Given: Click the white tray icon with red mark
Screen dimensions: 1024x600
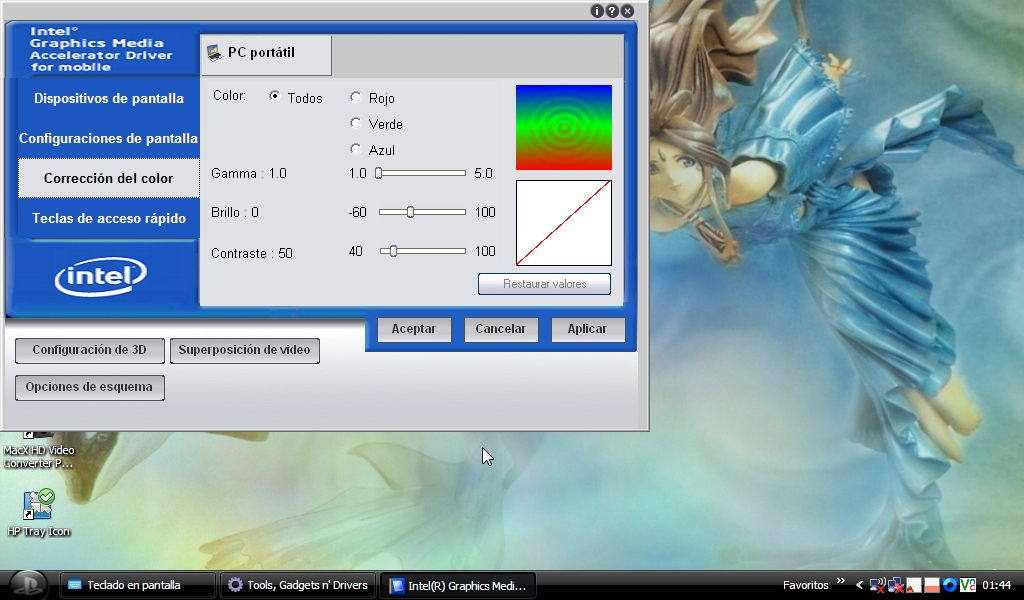Looking at the screenshot, I should tap(913, 585).
